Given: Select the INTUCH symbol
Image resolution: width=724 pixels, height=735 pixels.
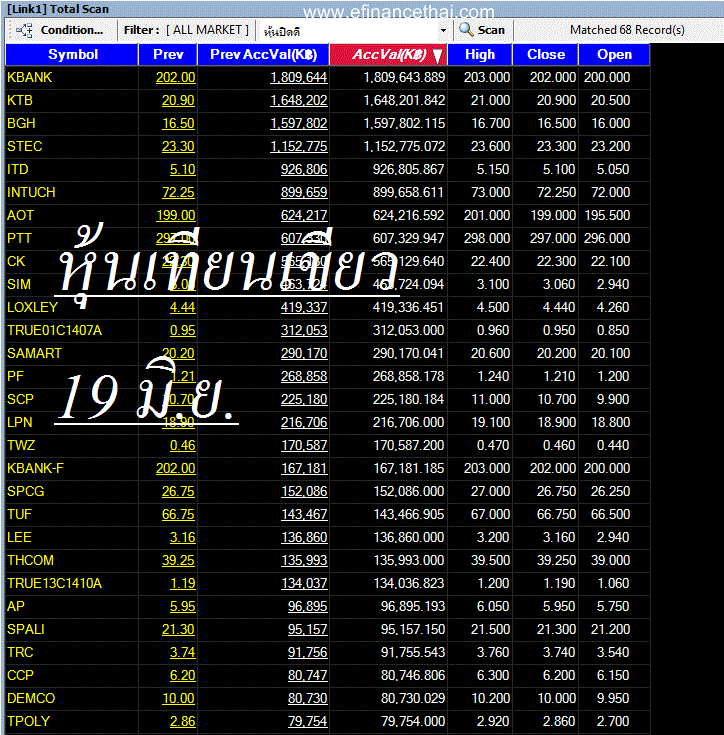Looking at the screenshot, I should (31, 192).
